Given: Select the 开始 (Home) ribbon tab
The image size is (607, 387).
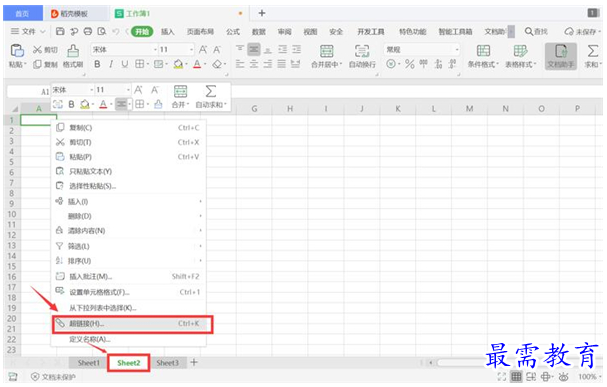Looking at the screenshot, I should point(142,32).
